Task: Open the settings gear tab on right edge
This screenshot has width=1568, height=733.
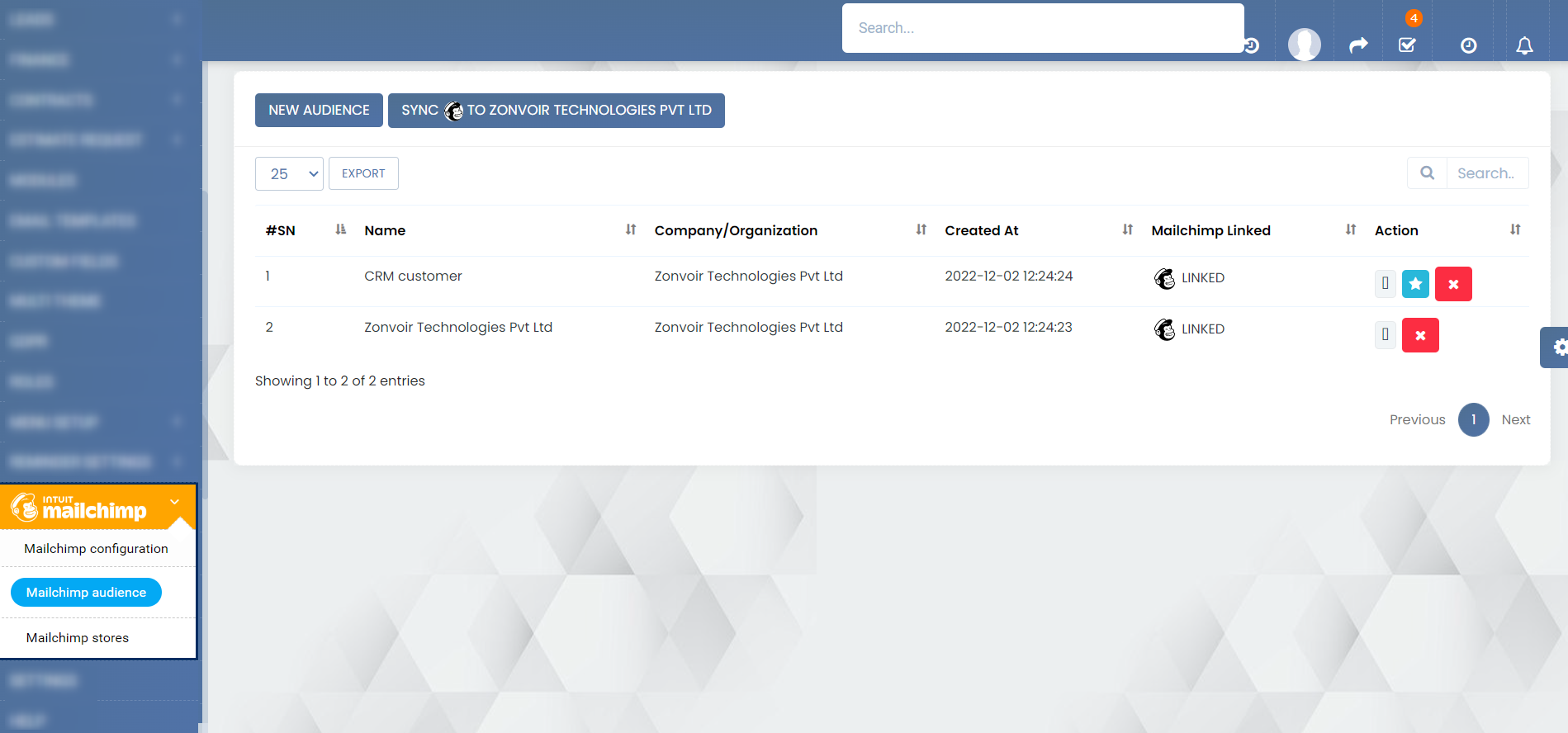Action: point(1556,348)
